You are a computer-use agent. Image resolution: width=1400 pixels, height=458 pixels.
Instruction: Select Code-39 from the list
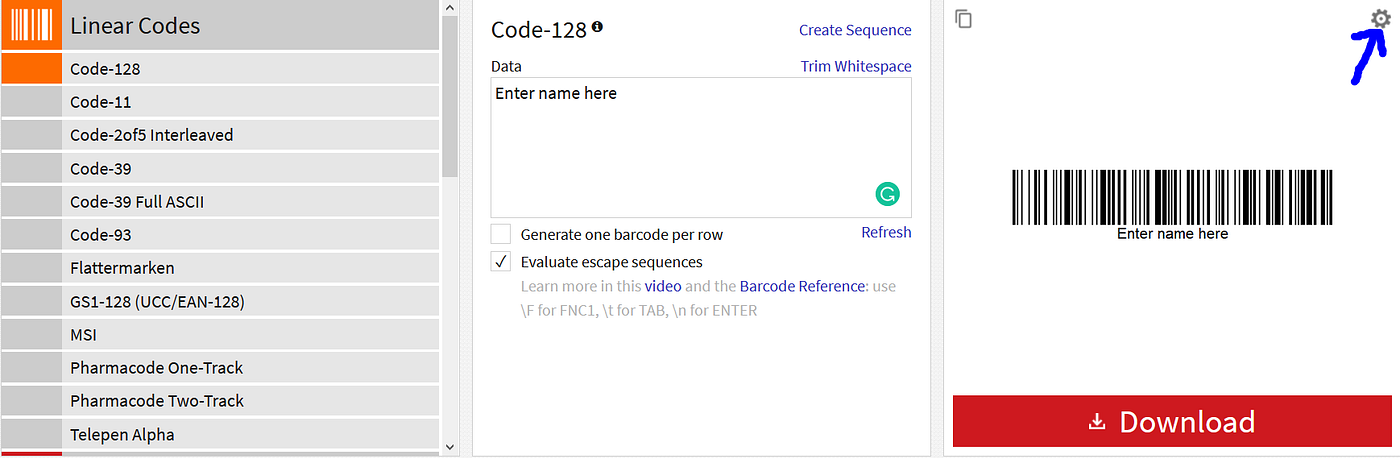[220, 168]
